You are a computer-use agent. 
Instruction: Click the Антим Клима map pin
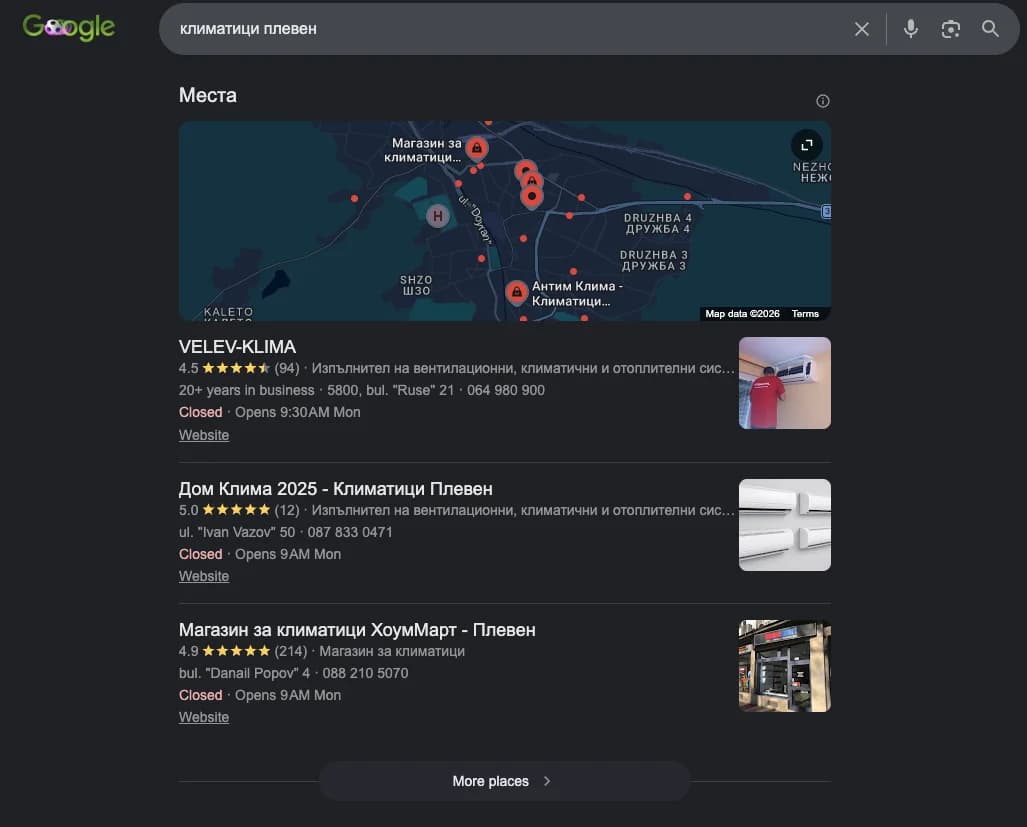pyautogui.click(x=517, y=292)
